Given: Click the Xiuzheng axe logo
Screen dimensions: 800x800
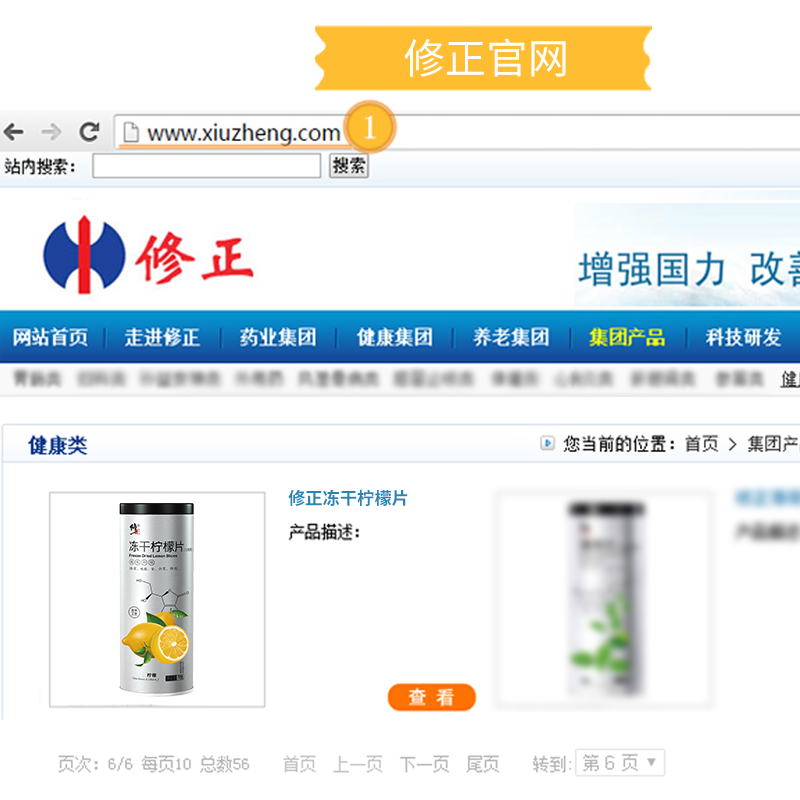Looking at the screenshot, I should [84, 255].
